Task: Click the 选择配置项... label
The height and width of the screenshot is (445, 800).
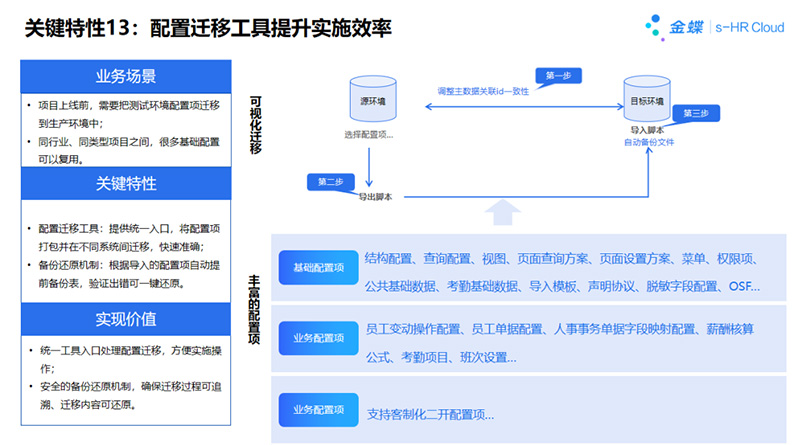Action: 368,135
